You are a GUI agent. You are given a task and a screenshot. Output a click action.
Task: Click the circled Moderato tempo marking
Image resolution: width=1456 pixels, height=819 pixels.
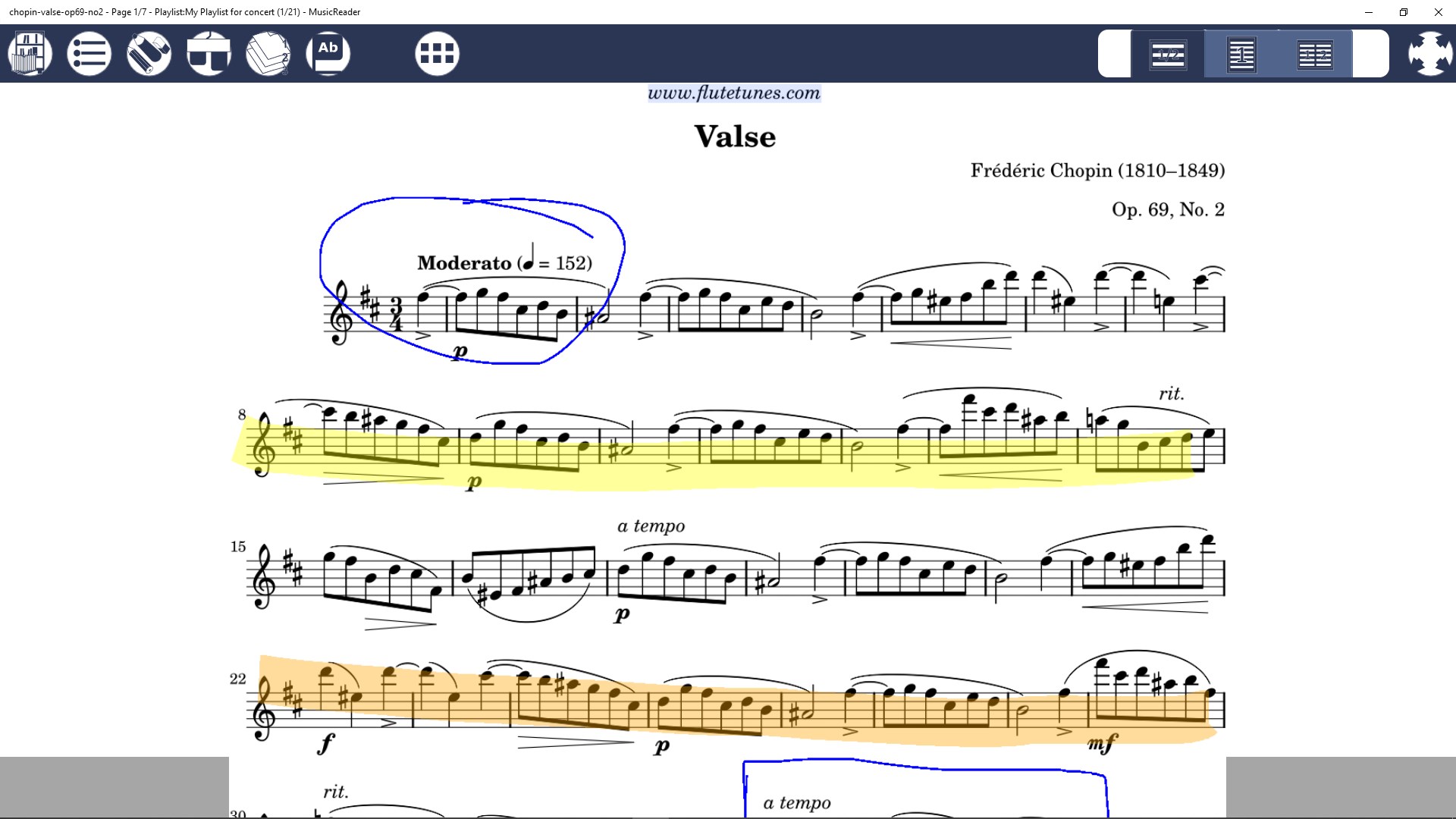504,263
